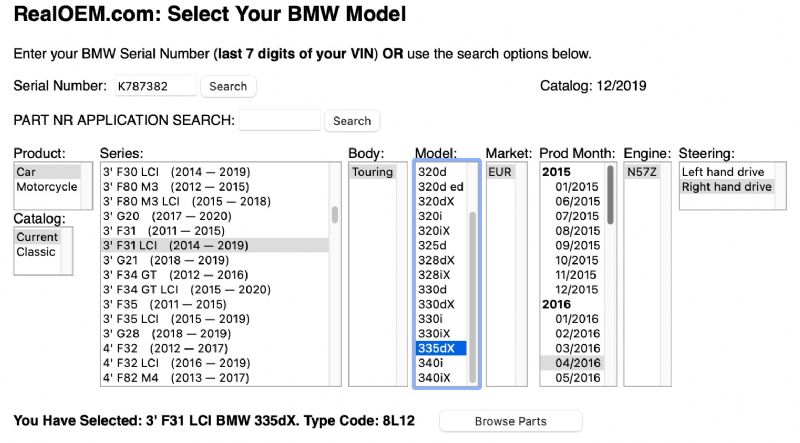Screen dimensions: 800x443
Task: Click the Serial Number Search button
Action: pos(228,87)
